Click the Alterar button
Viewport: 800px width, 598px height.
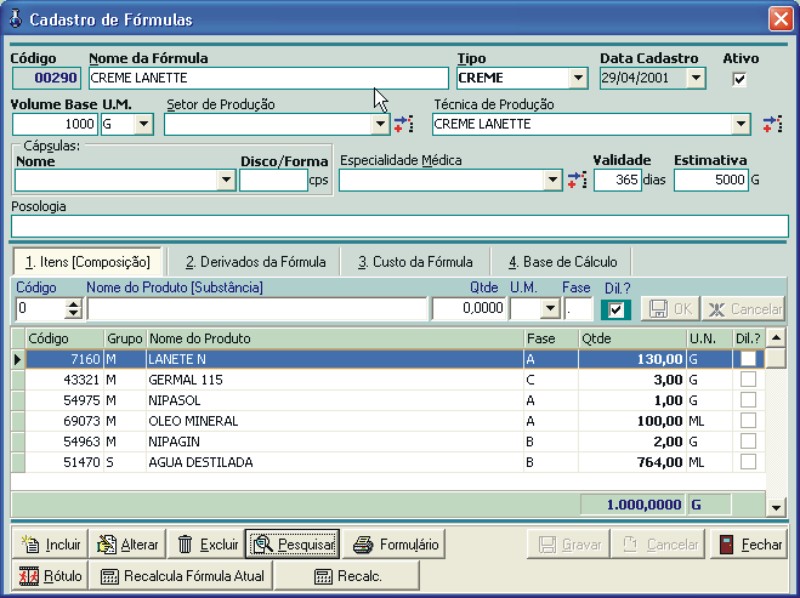point(128,544)
